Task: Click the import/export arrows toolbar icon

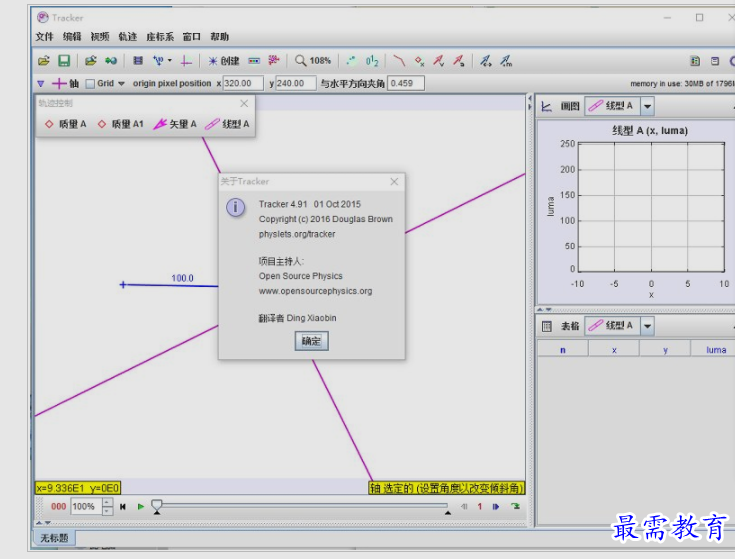Action: click(x=111, y=60)
